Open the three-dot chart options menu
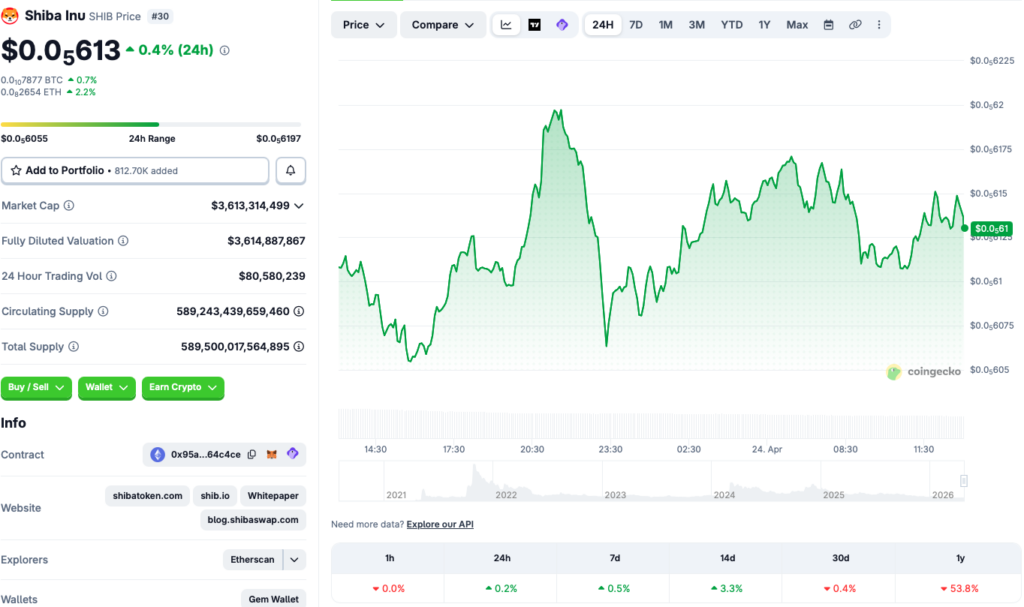This screenshot has width=1024, height=607. [x=879, y=25]
